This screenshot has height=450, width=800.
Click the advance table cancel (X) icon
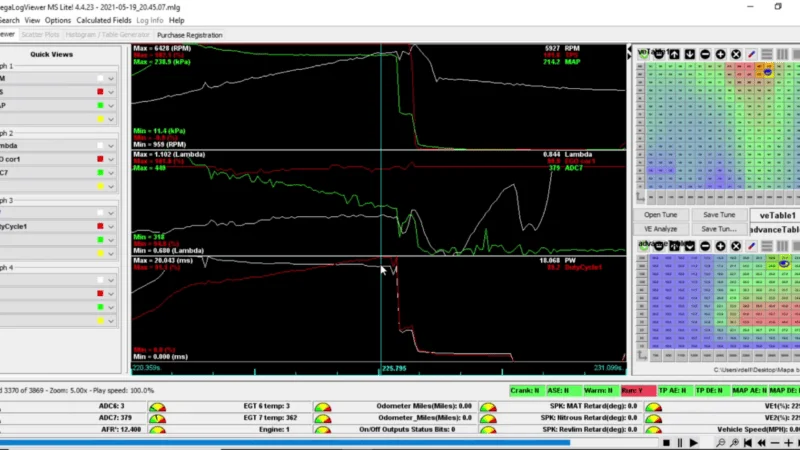click(x=736, y=246)
